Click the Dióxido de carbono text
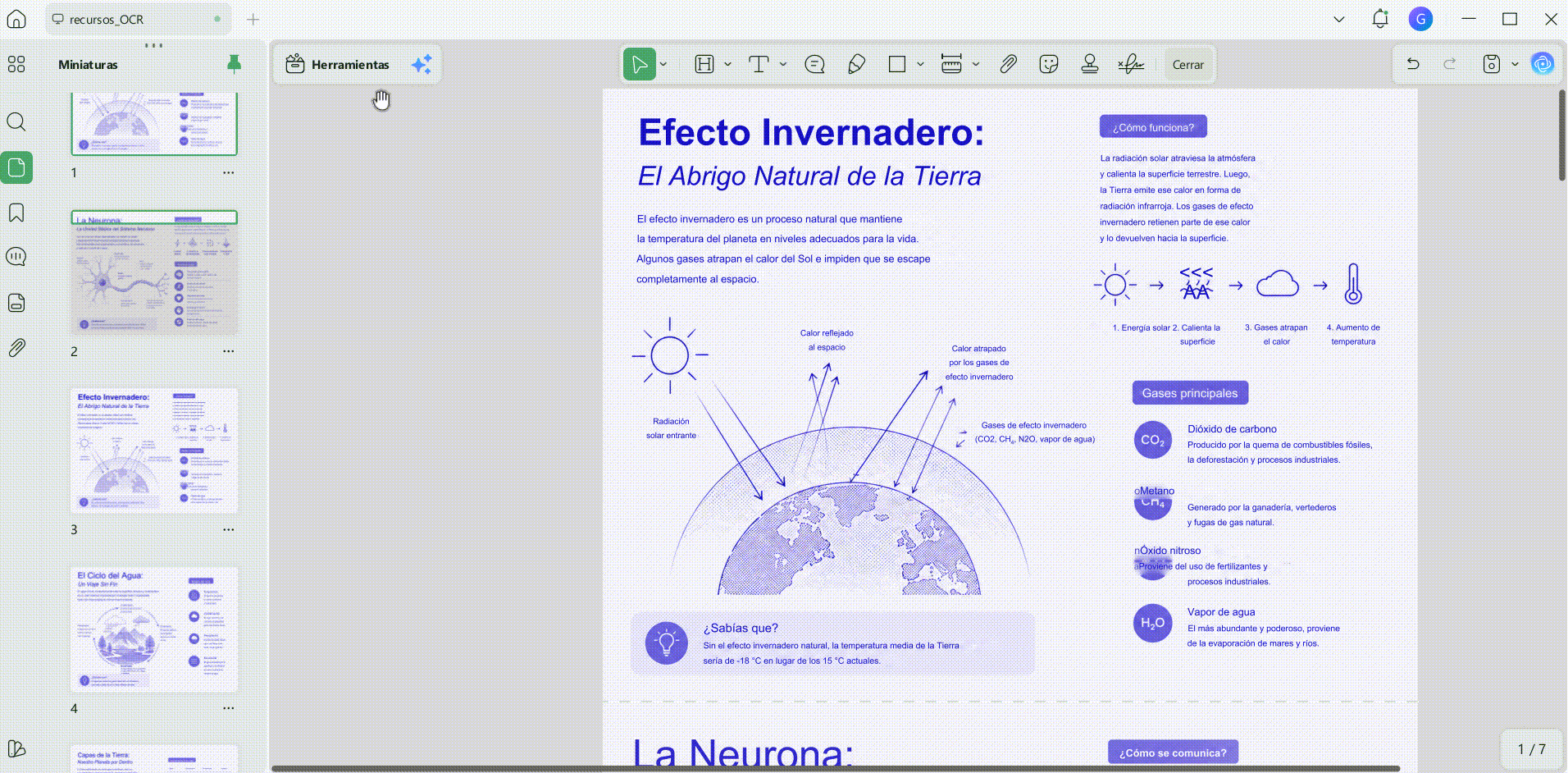This screenshot has width=1568, height=773. [1232, 428]
